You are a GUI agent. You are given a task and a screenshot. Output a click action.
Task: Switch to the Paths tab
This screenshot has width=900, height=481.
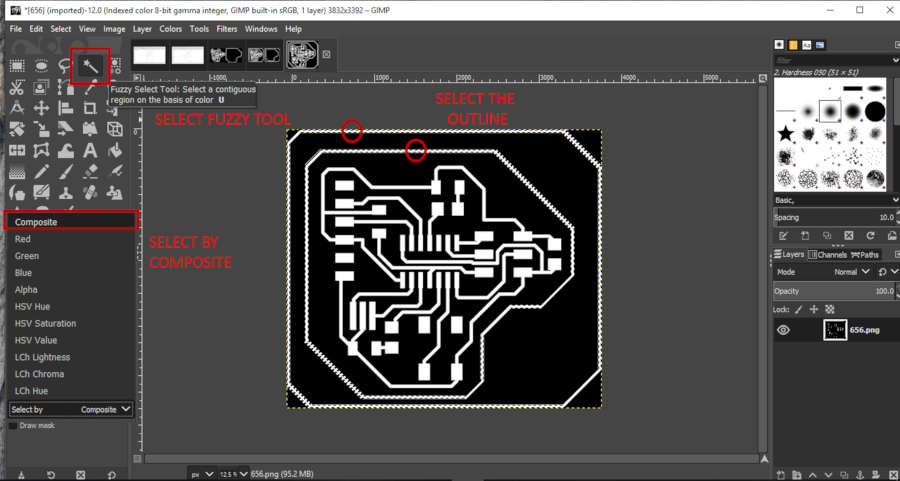pos(865,254)
